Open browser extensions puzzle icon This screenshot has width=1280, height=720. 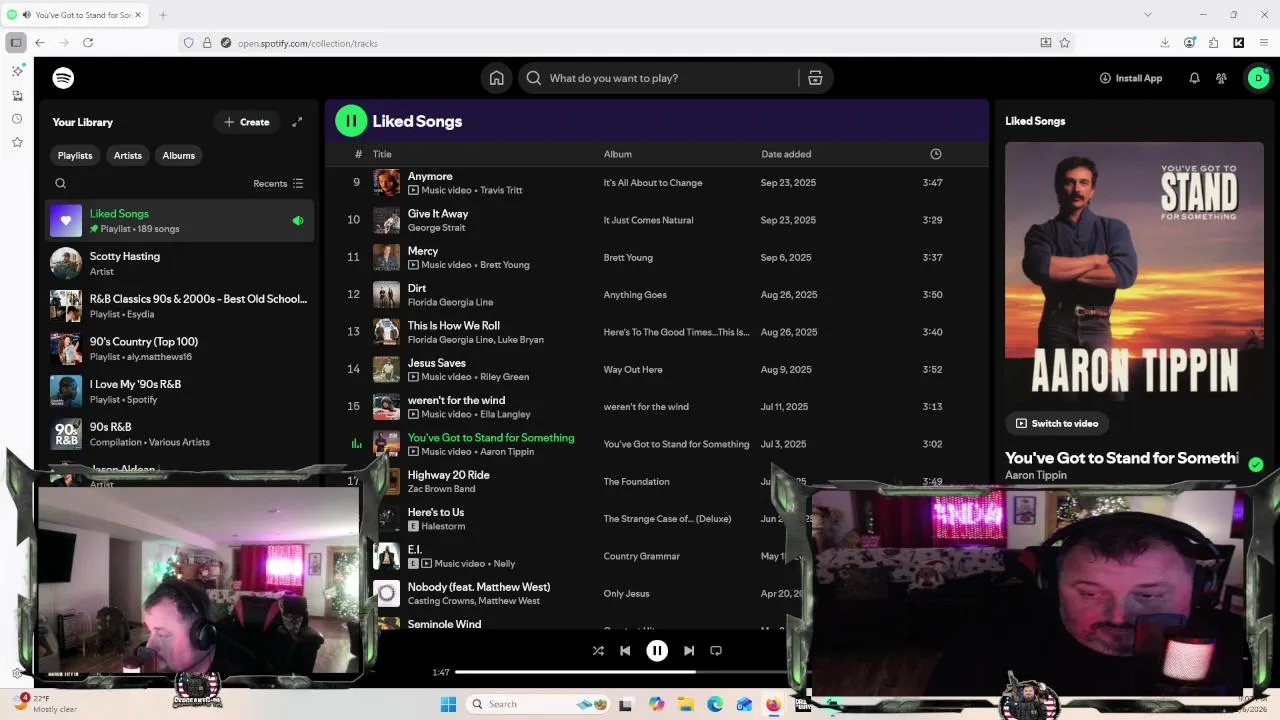pos(1213,43)
